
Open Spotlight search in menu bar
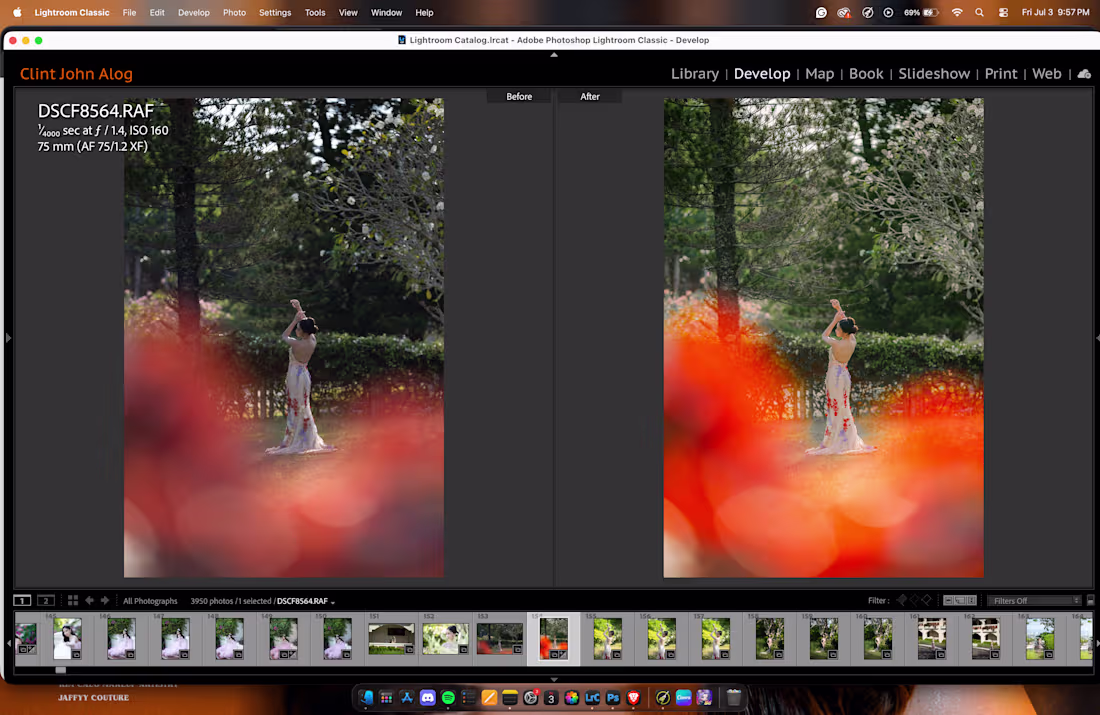[979, 13]
